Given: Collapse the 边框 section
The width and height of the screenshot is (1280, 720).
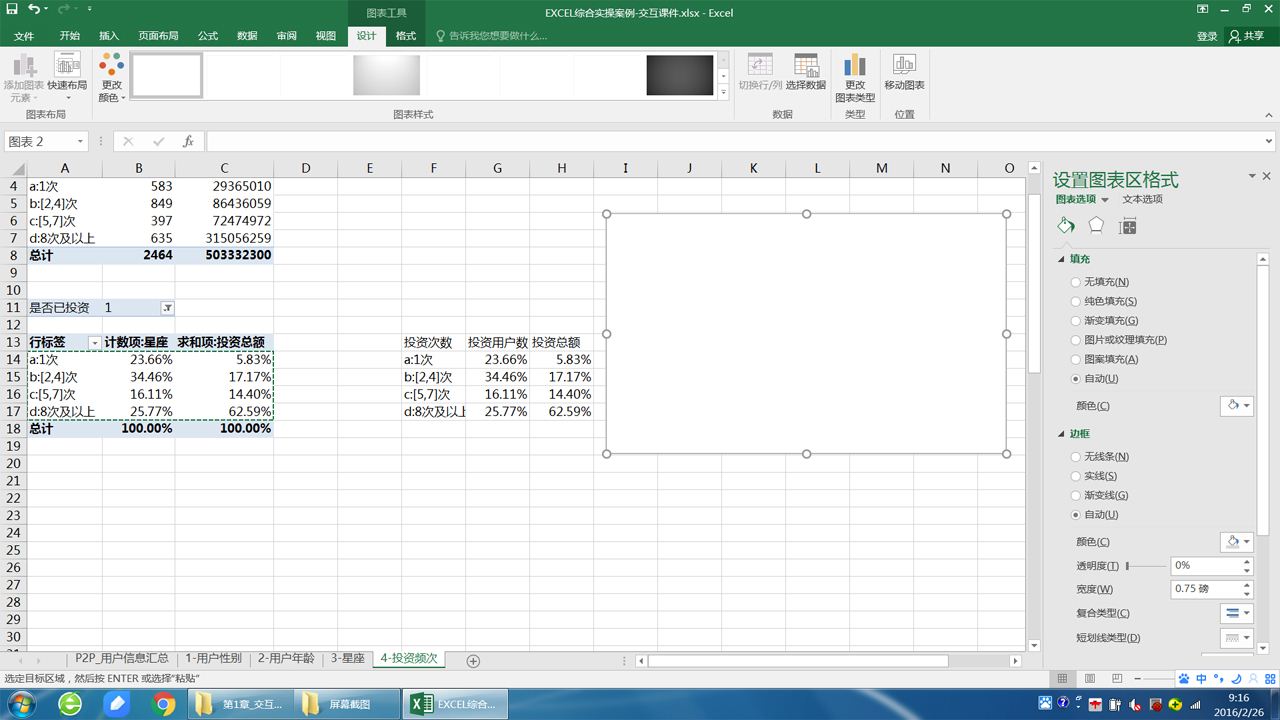Looking at the screenshot, I should point(1063,434).
